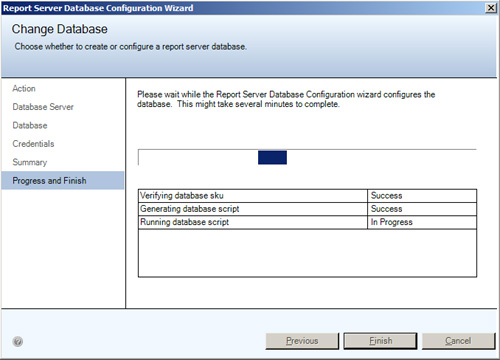This screenshot has width=500, height=360.
Task: Close the Report Server Database Configuration Wizard
Action: pyautogui.click(x=491, y=8)
